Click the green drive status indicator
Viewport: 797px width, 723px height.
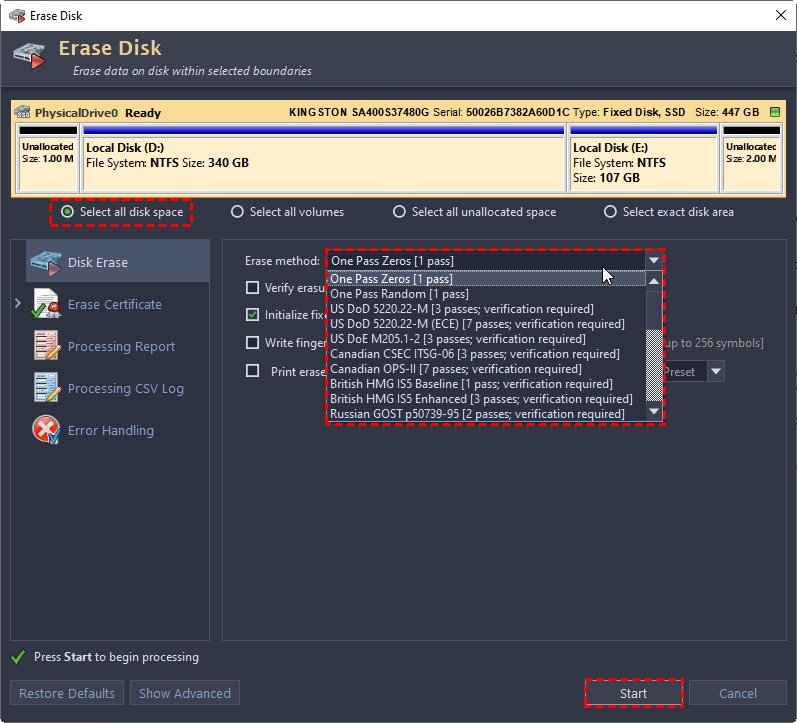tap(774, 113)
